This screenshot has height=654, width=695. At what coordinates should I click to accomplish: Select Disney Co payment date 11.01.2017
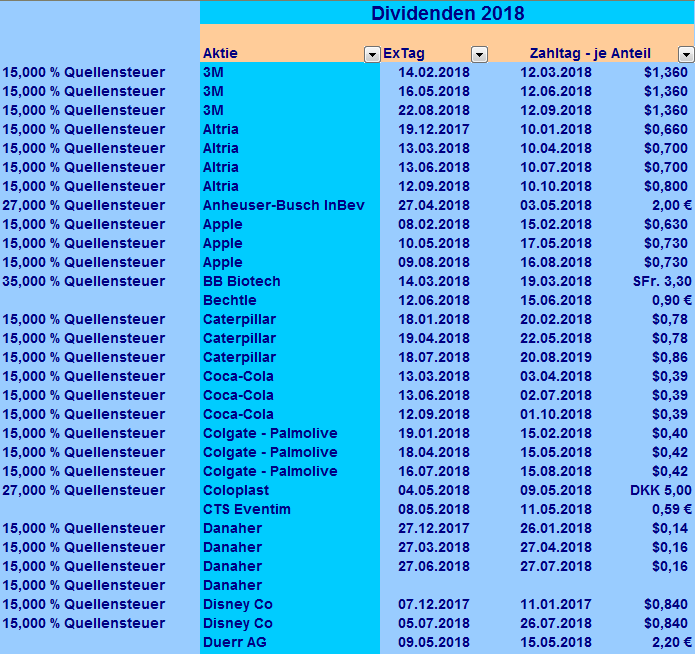[x=556, y=604]
